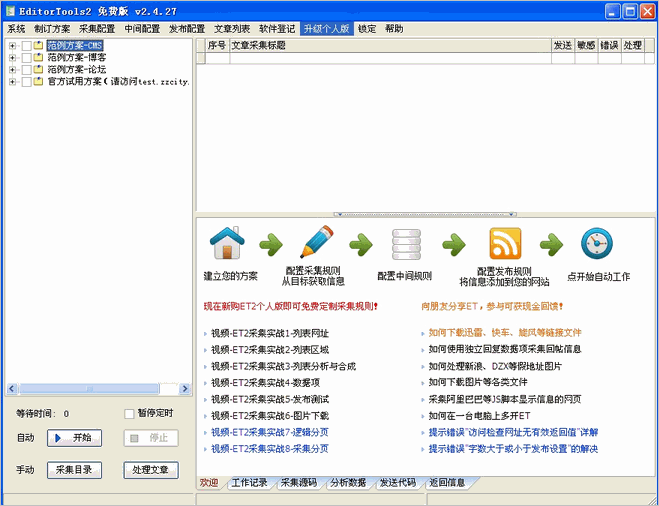
Task: Switch to the 分析数据 tab
Action: point(348,482)
